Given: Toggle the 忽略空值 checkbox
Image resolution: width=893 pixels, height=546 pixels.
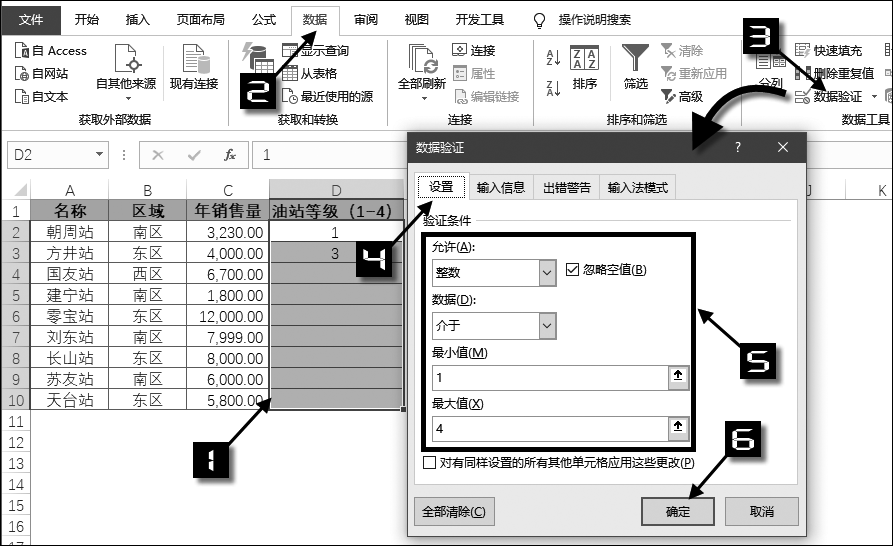Looking at the screenshot, I should [572, 269].
